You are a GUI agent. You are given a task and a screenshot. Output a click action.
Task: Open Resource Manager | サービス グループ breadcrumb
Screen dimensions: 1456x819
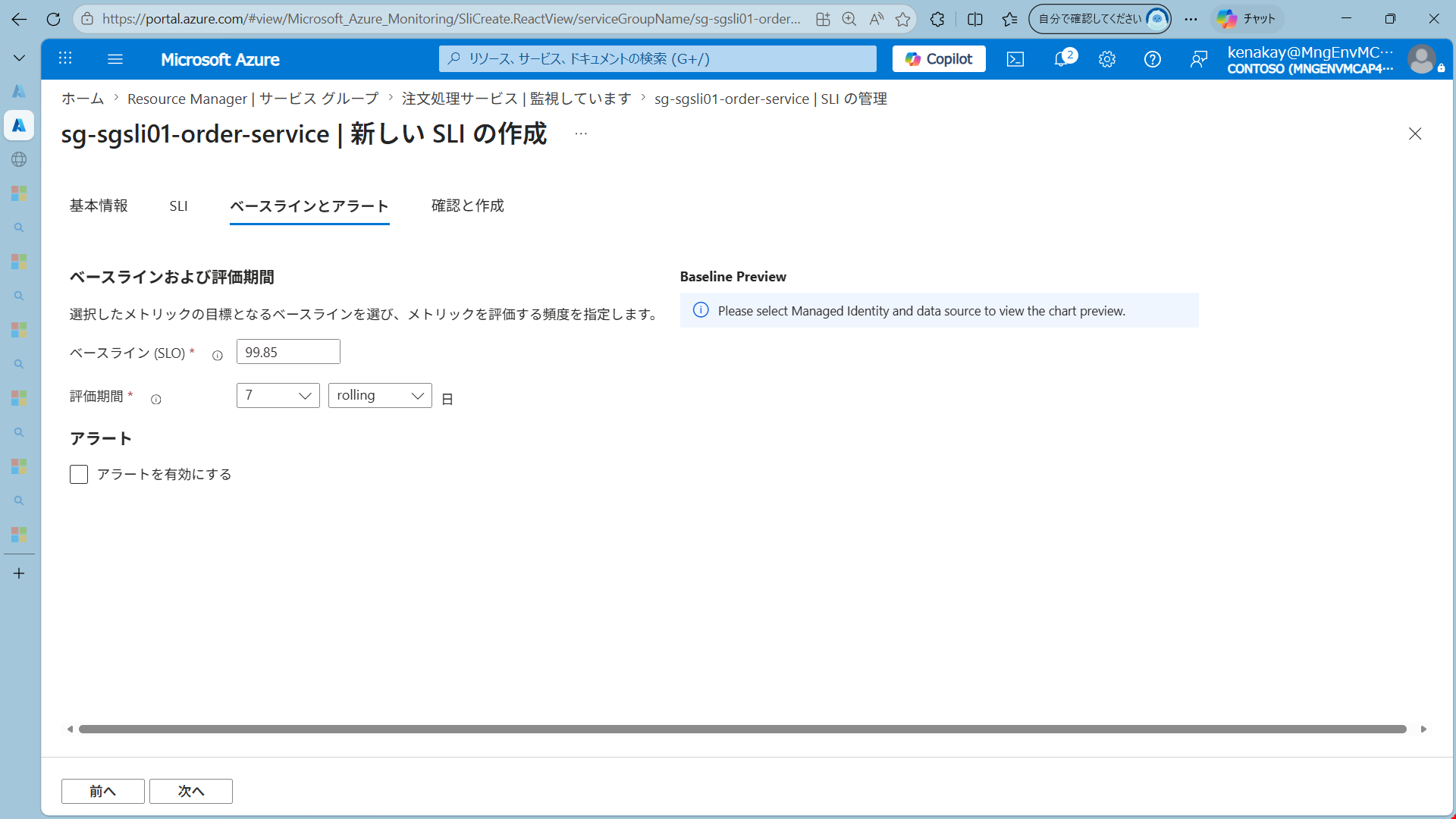253,99
